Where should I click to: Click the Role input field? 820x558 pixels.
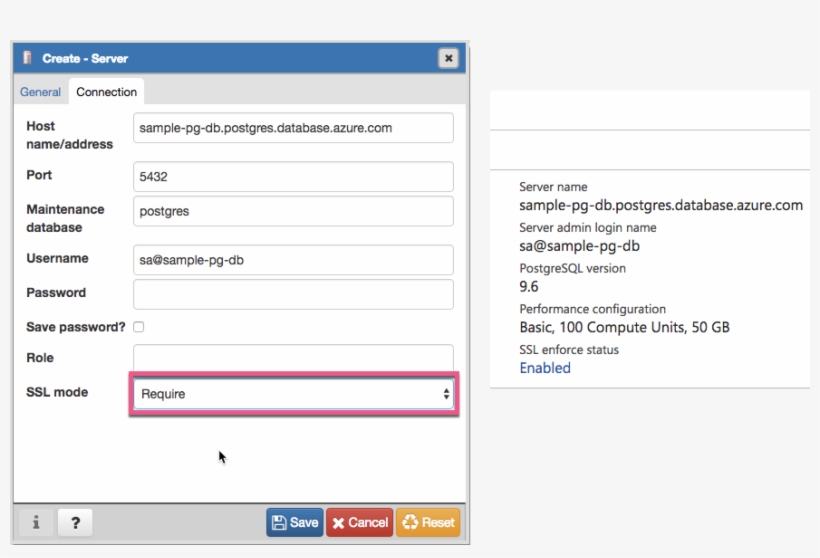(293, 357)
